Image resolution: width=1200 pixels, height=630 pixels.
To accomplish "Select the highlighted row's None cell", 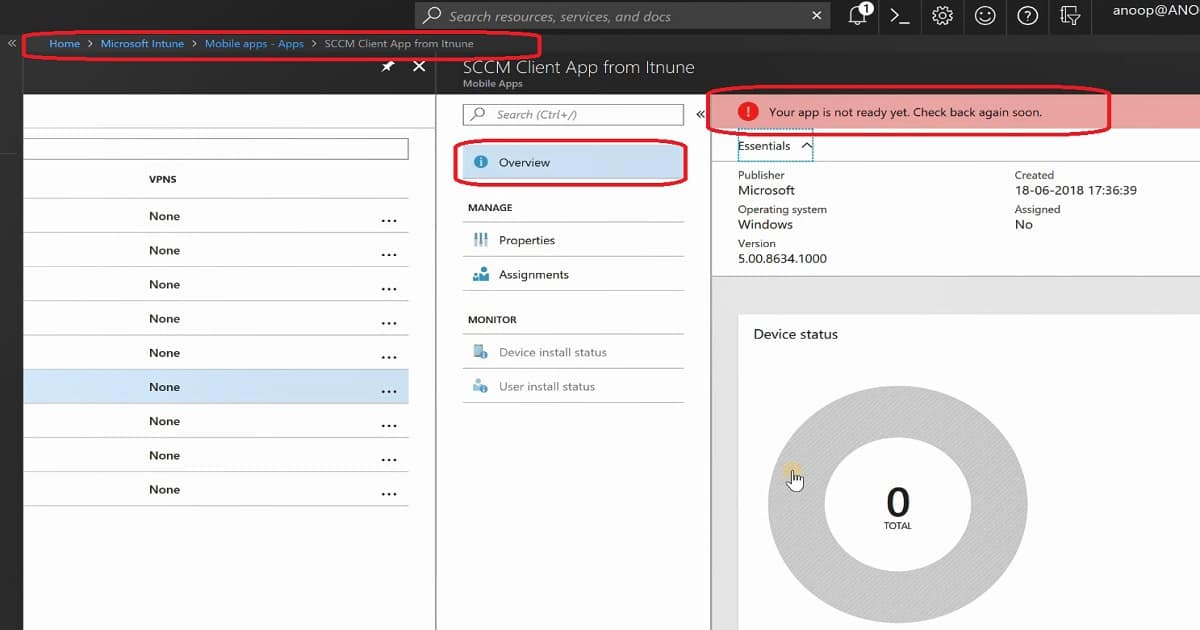I will click(x=164, y=387).
